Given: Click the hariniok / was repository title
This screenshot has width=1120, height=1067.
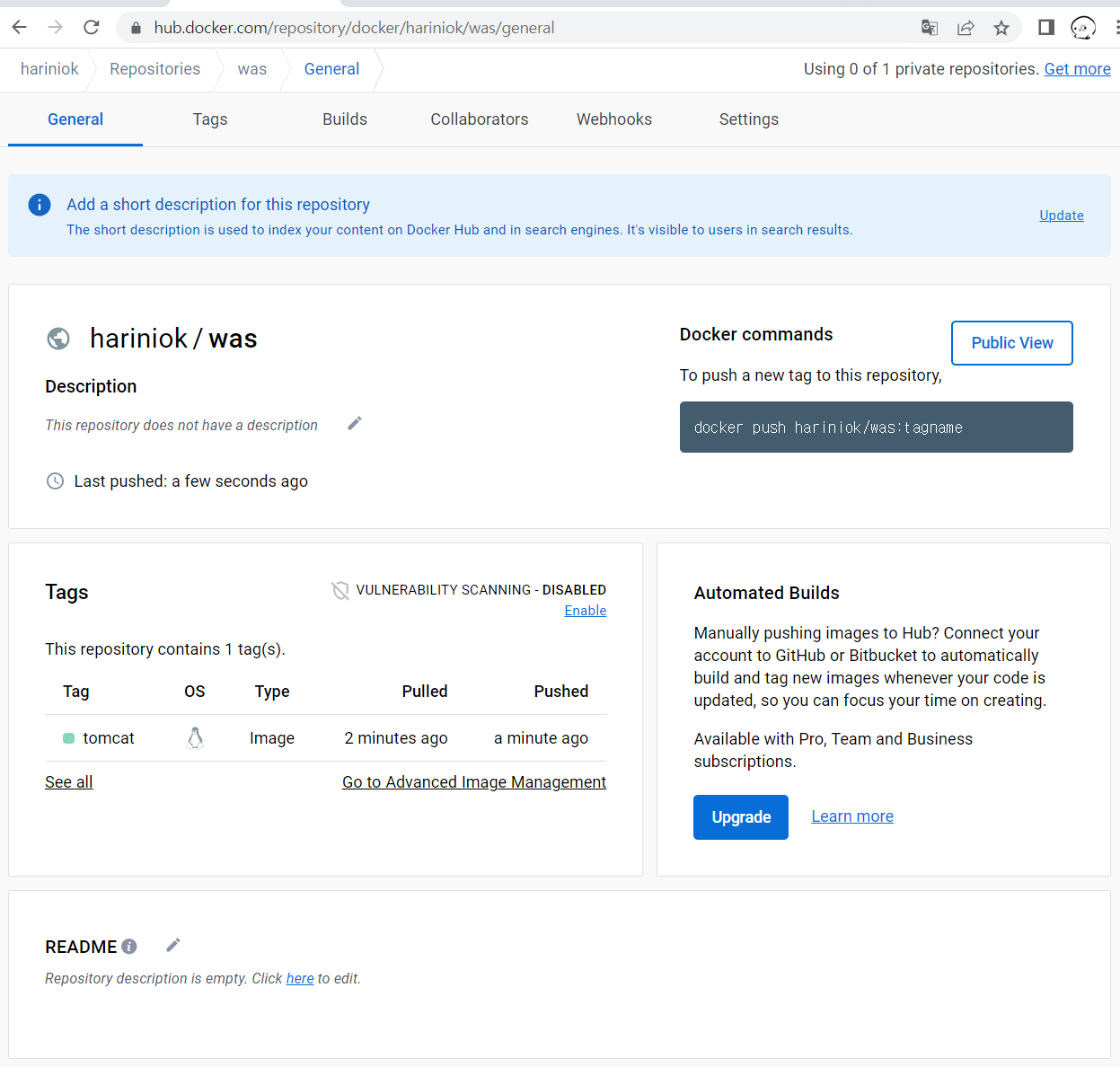Looking at the screenshot, I should (x=173, y=339).
